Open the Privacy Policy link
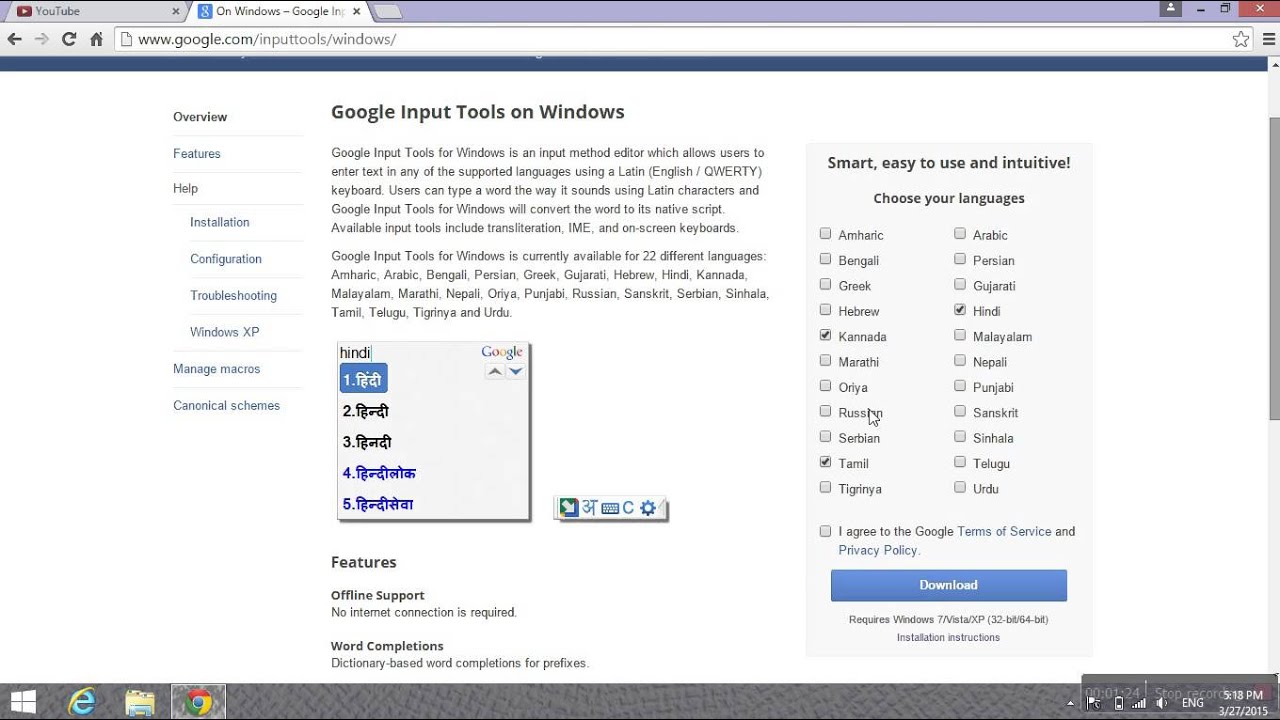 point(878,550)
